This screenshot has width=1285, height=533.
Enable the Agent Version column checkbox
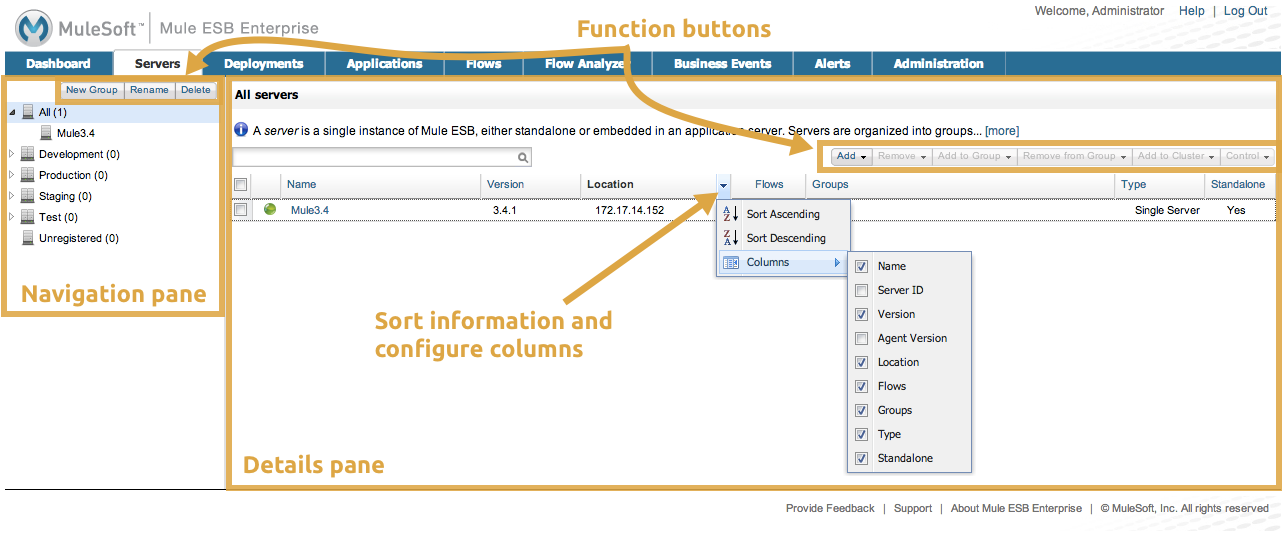861,338
